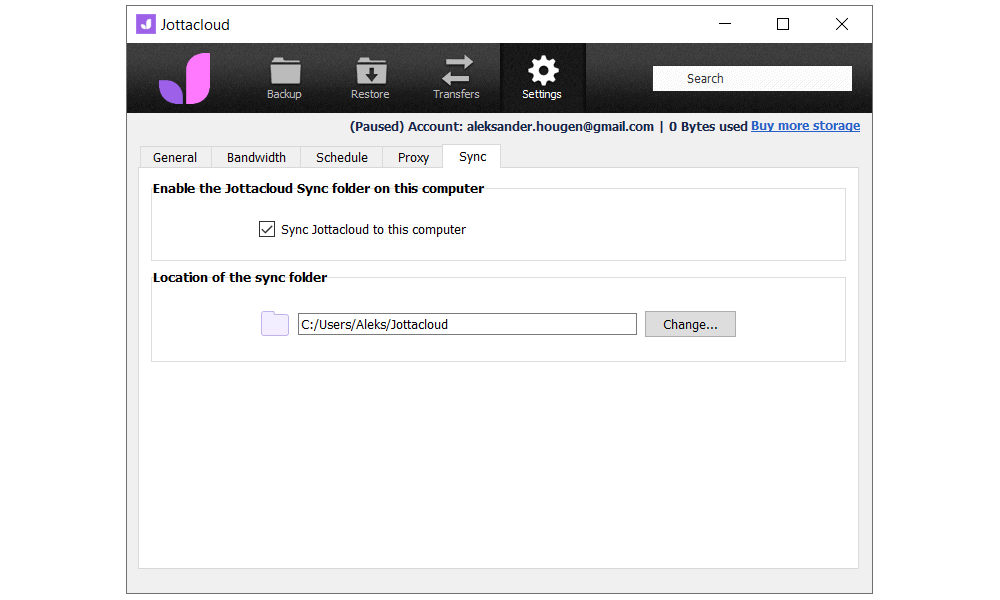
Task: Focus the Search field
Action: click(x=752, y=78)
